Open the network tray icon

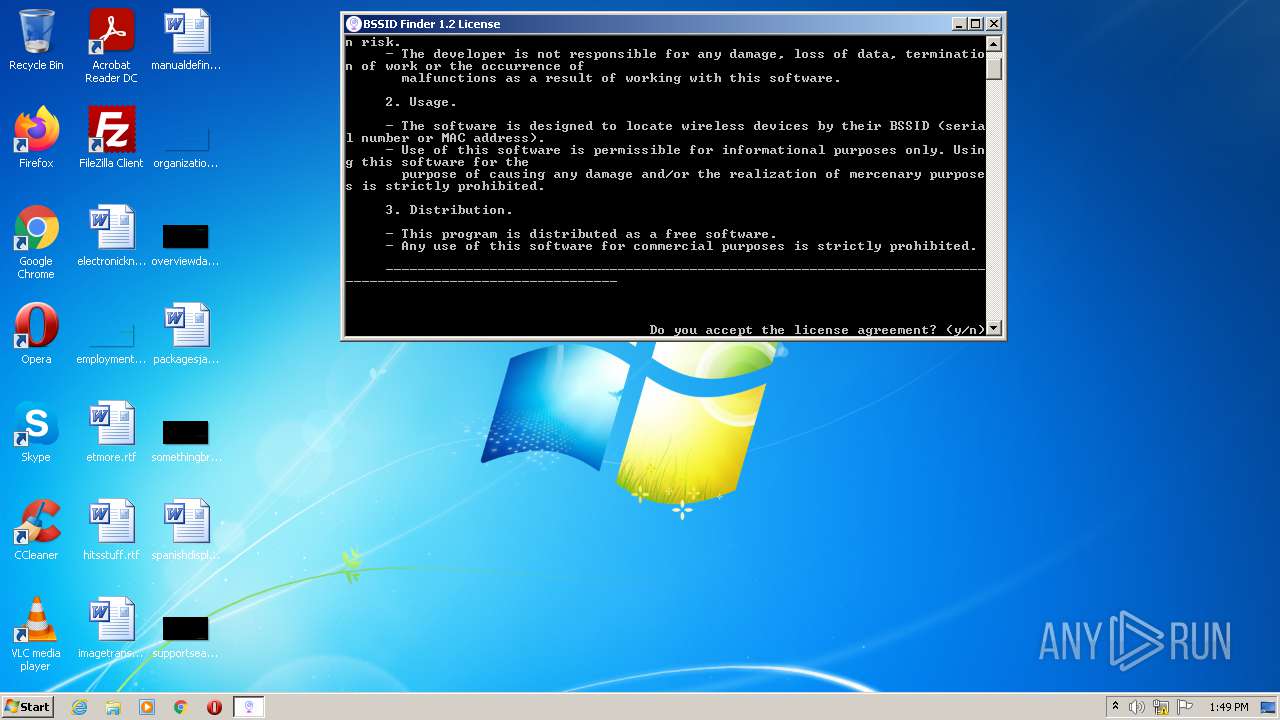click(1161, 707)
